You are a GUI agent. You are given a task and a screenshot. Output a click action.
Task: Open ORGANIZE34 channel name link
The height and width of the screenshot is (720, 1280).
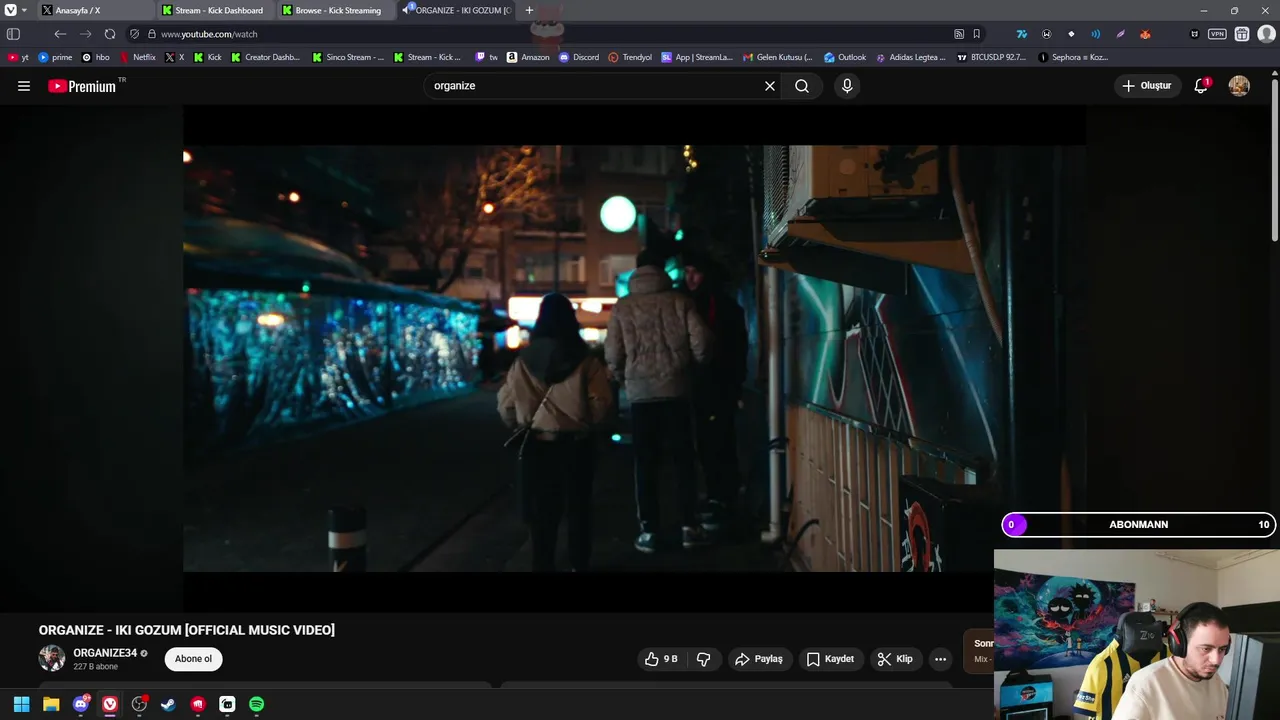[x=105, y=653]
